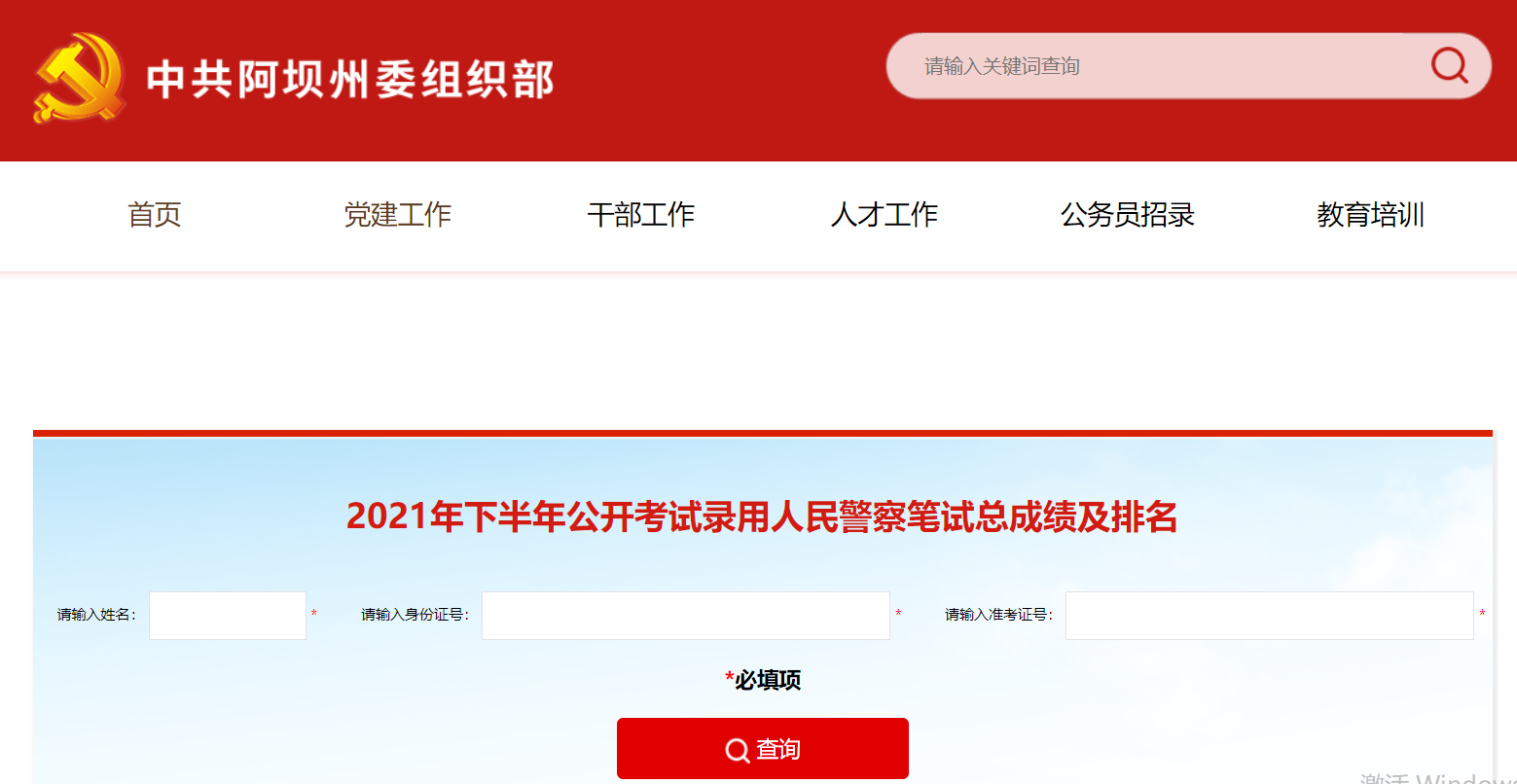Click into the name (姓名) input field
1517x784 pixels.
coord(228,616)
